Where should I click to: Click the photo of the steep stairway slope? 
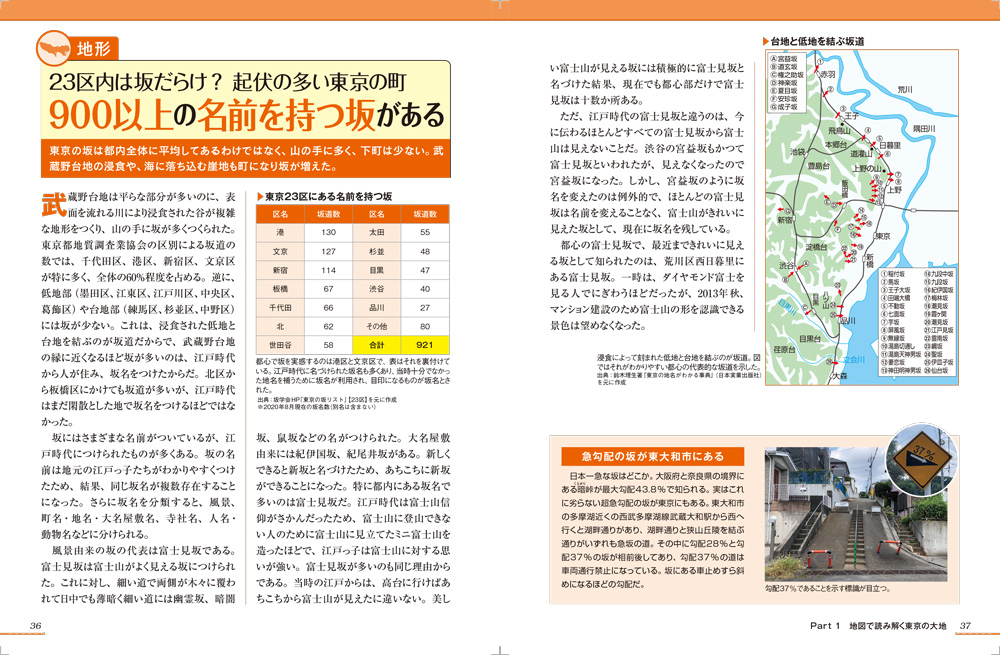pyautogui.click(x=855, y=515)
